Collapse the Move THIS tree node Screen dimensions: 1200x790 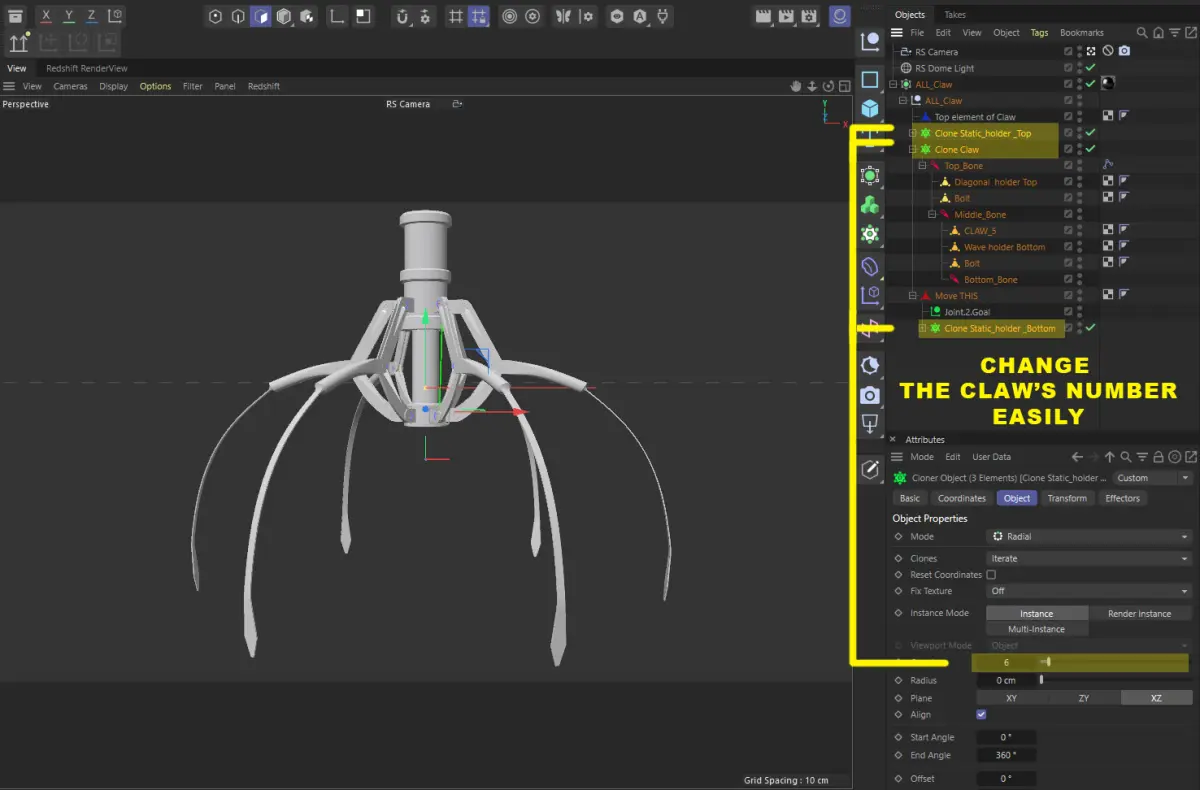(x=912, y=296)
